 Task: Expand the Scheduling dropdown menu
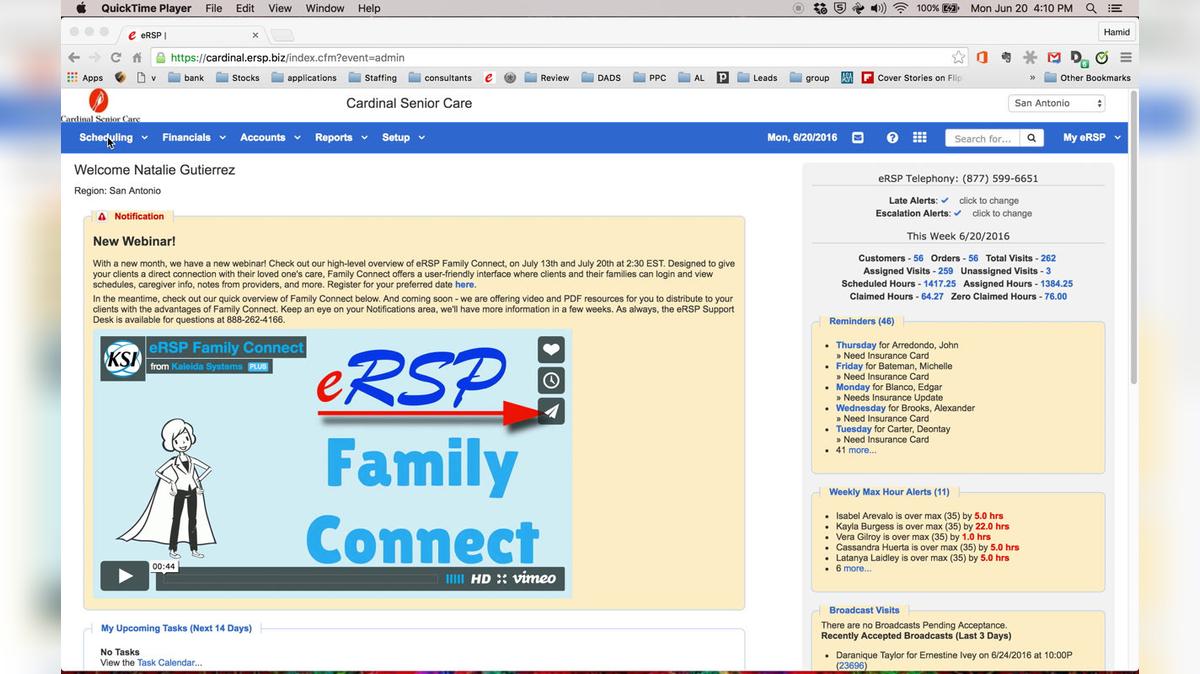113,138
